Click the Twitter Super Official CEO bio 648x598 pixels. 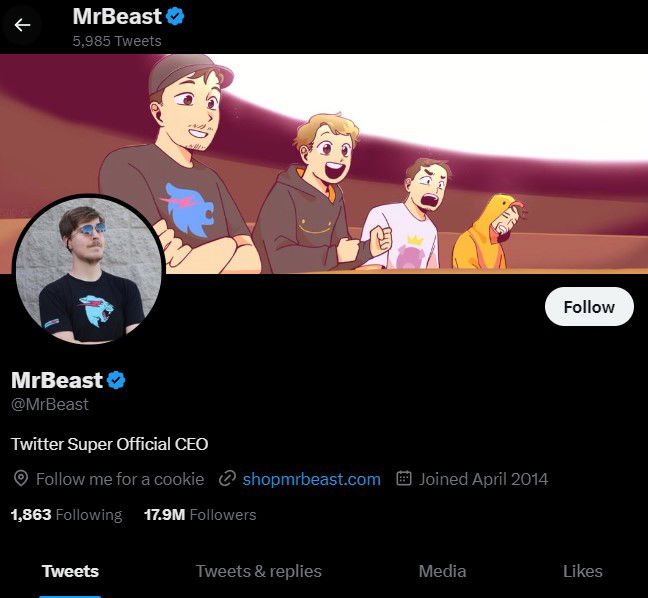(x=110, y=443)
